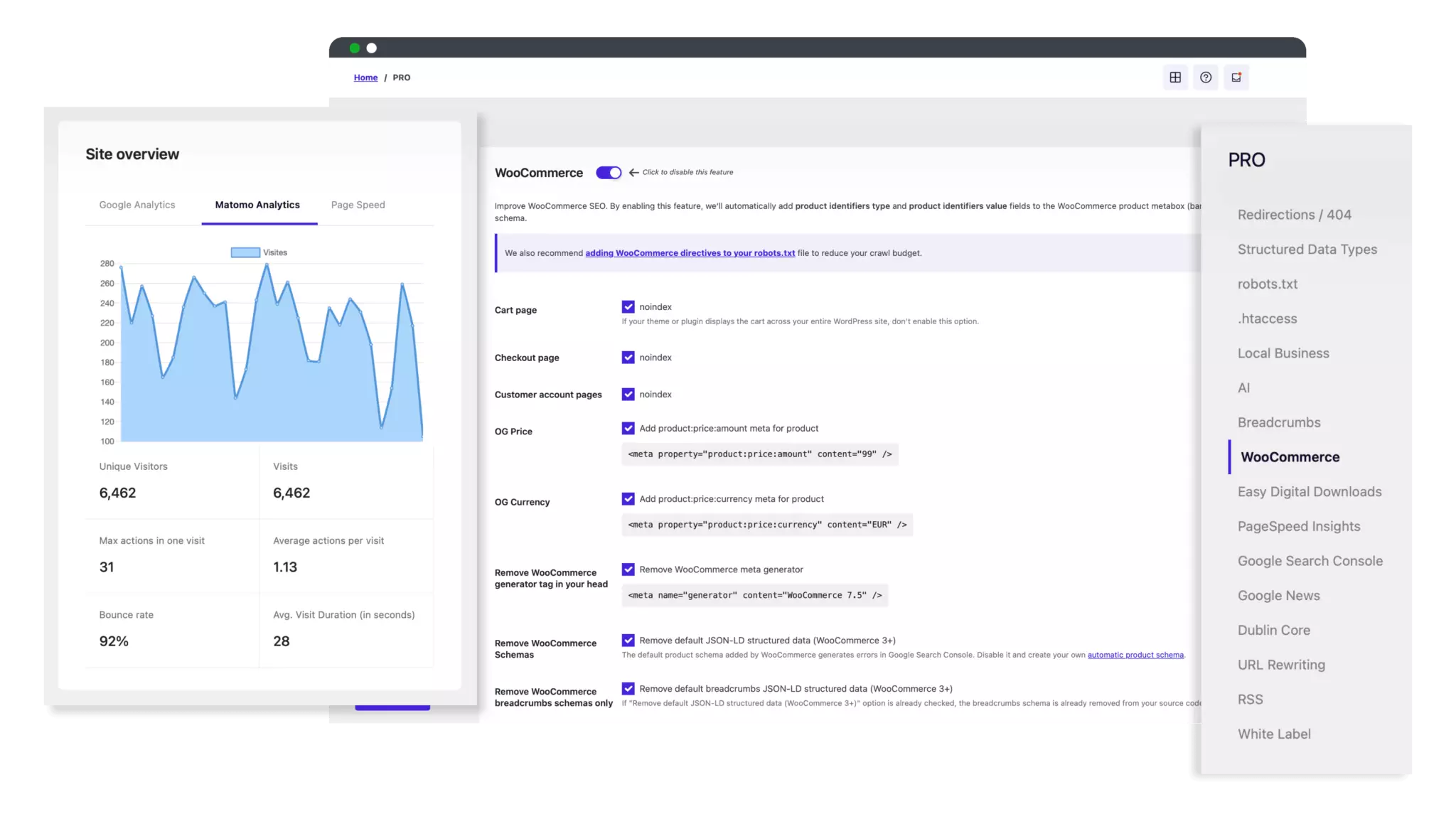Image resolution: width=1456 pixels, height=819 pixels.
Task: Open Google Search Console in PRO menu
Action: (1310, 562)
